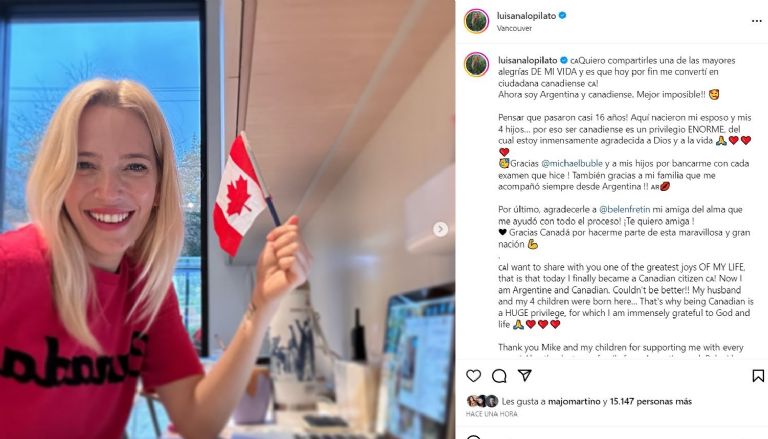Open luisanalopilato profile picture in header

coord(476,21)
